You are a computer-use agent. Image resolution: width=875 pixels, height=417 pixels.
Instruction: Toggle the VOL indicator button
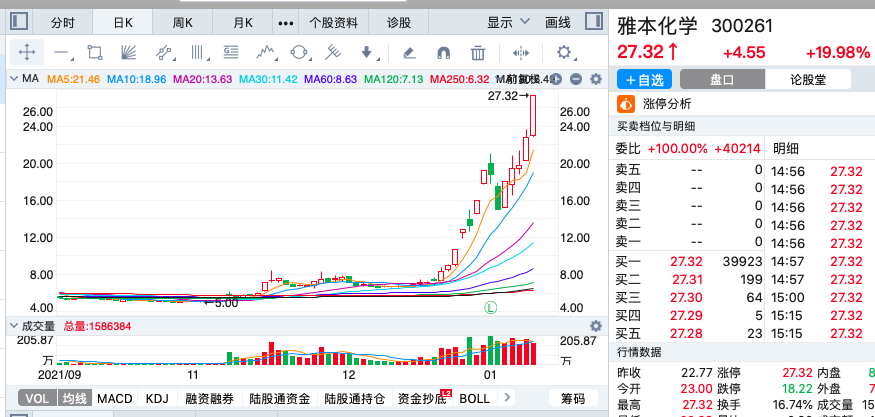click(36, 398)
